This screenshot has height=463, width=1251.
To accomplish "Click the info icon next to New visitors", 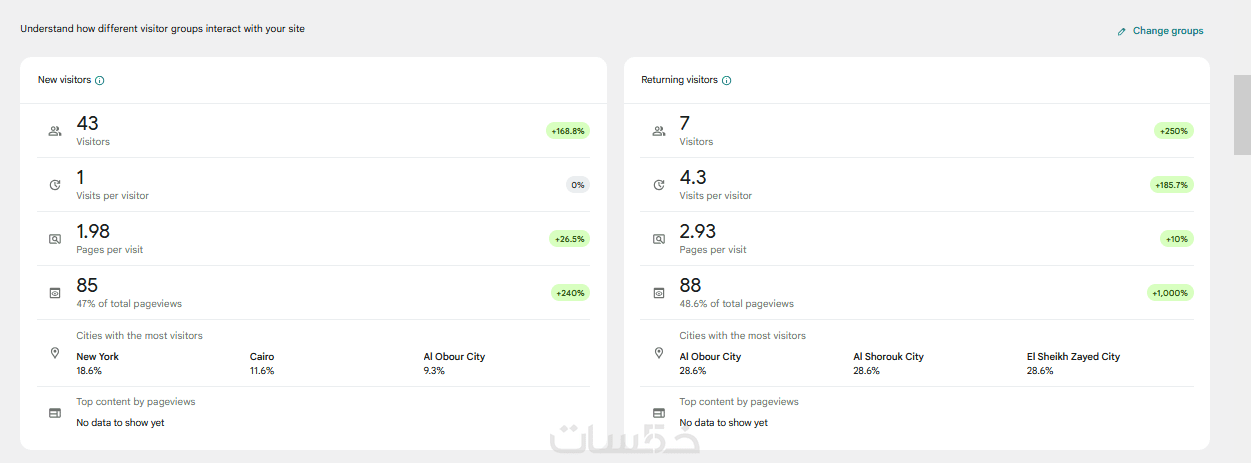I will tap(100, 80).
